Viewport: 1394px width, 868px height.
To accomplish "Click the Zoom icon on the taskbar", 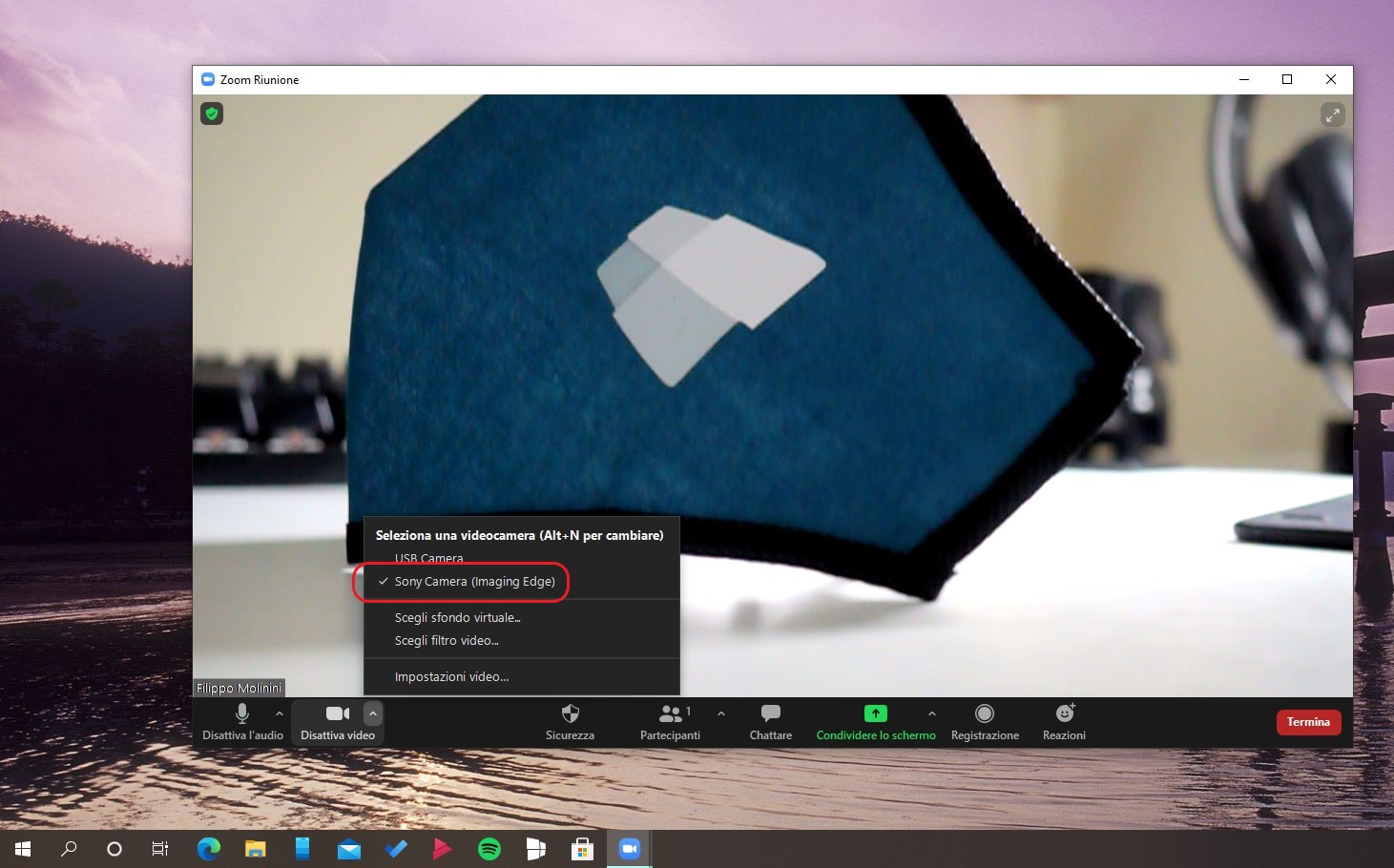I will (x=629, y=848).
